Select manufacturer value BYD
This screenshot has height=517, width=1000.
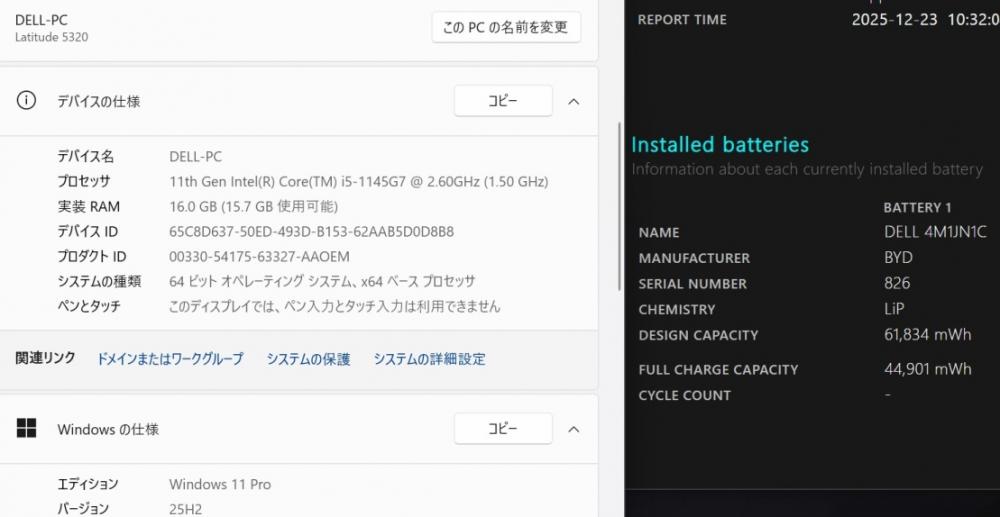(x=898, y=258)
